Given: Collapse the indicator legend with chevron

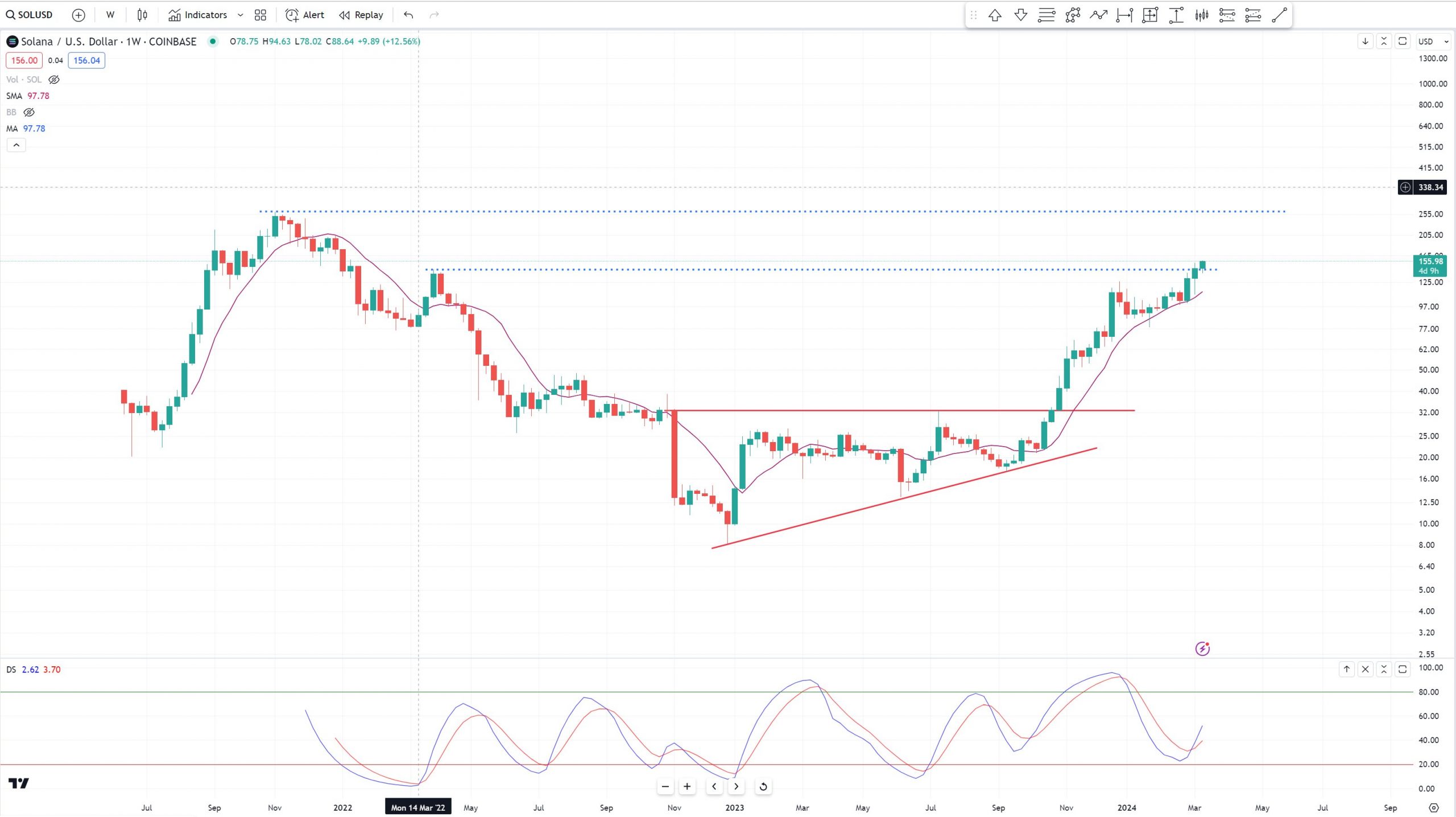Looking at the screenshot, I should tap(16, 146).
